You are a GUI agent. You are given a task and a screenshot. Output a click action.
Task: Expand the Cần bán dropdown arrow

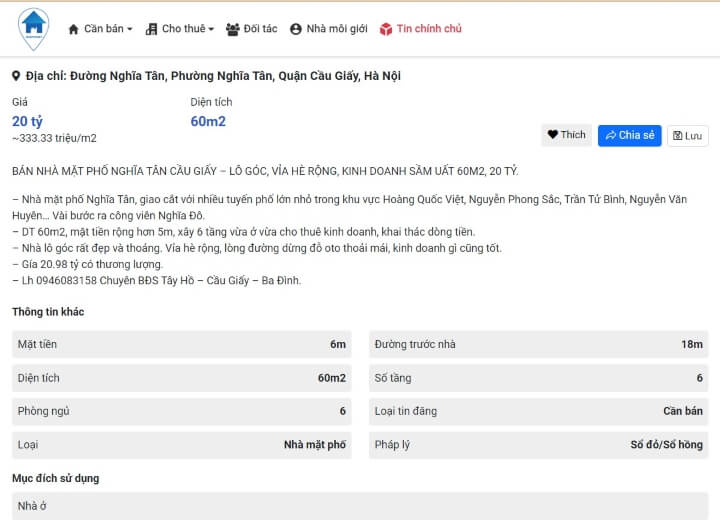tap(129, 30)
